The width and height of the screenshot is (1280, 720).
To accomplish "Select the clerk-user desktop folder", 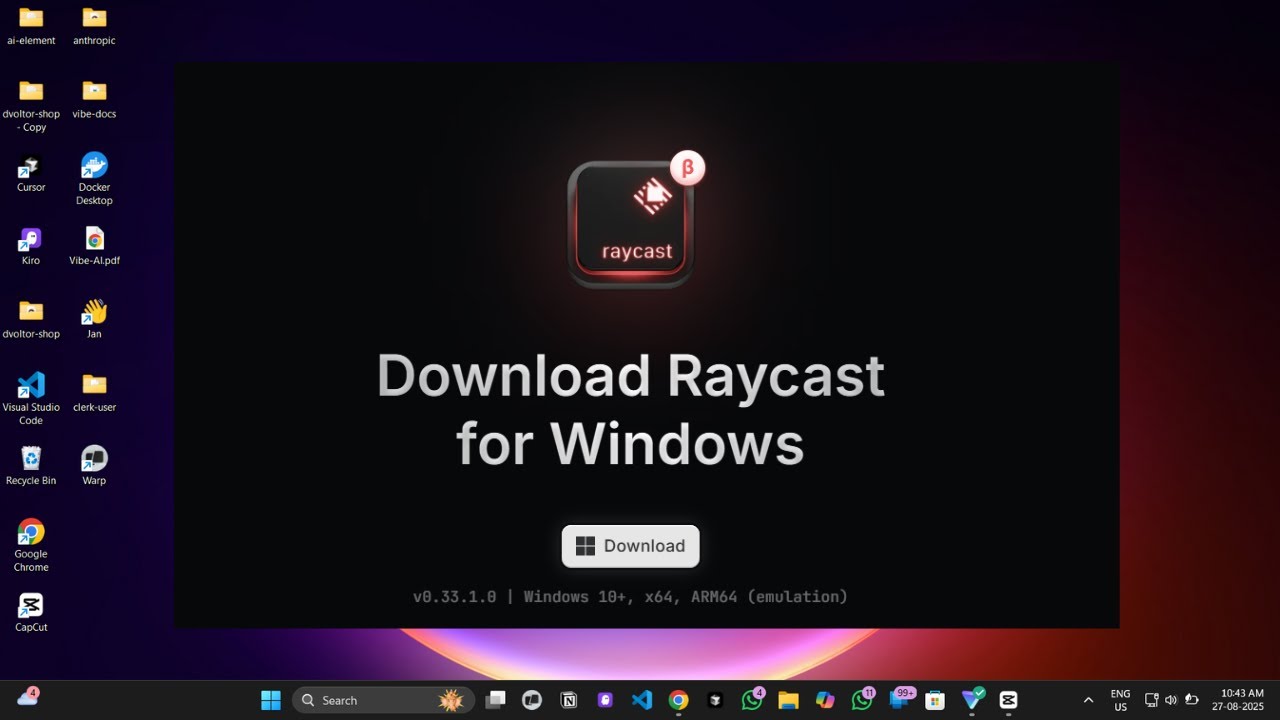I will pos(94,392).
